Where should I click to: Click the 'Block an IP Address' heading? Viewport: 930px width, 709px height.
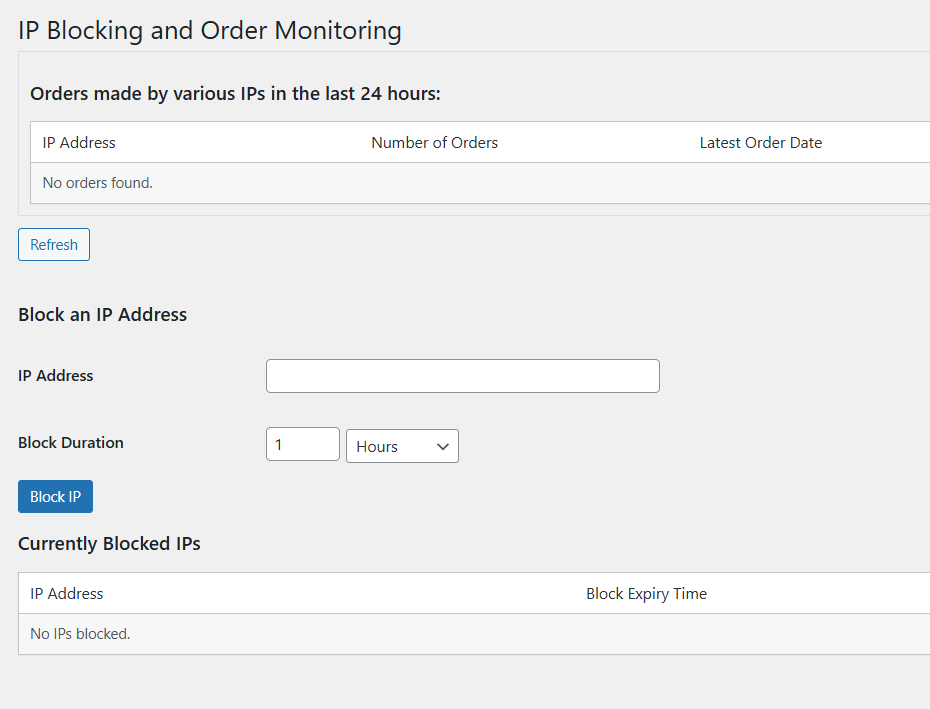[102, 315]
